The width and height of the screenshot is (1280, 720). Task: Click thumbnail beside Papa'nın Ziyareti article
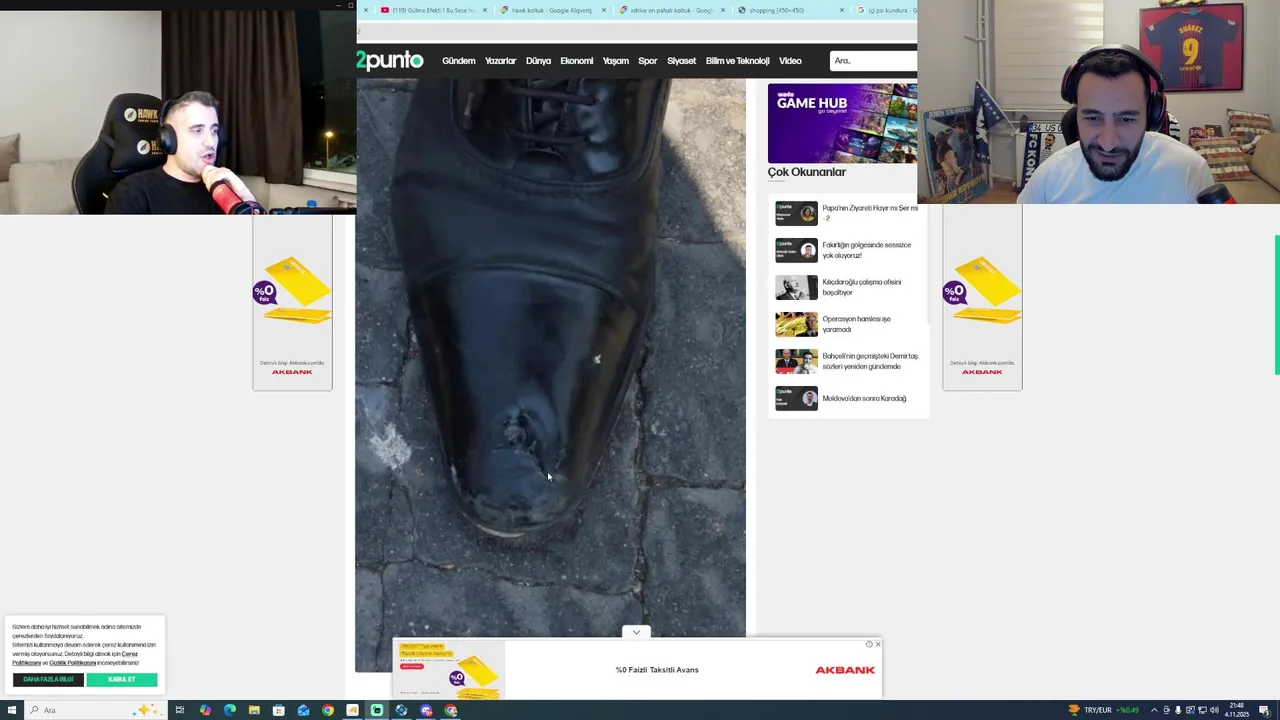click(796, 213)
